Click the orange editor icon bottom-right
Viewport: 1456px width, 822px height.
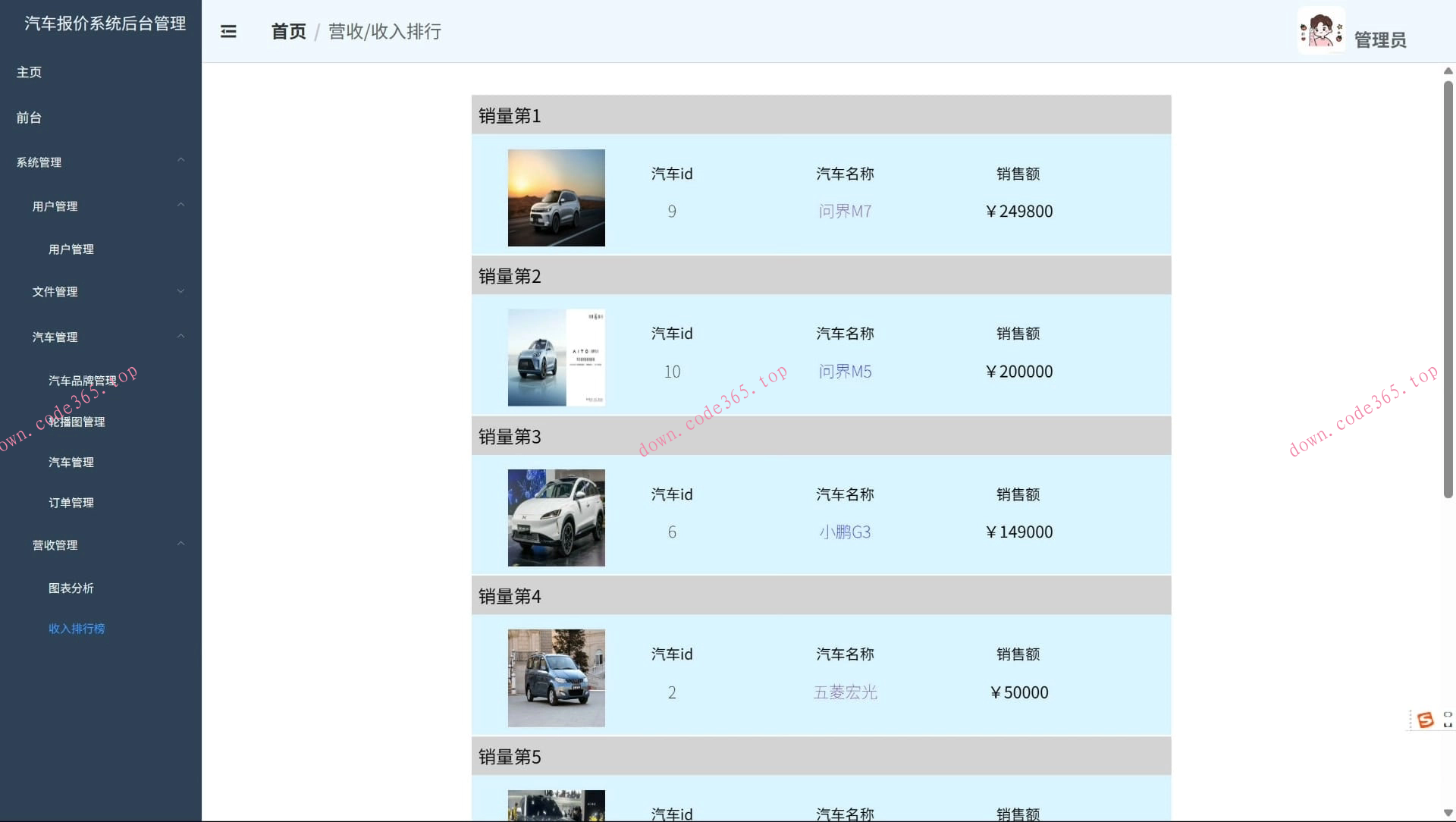(1427, 720)
